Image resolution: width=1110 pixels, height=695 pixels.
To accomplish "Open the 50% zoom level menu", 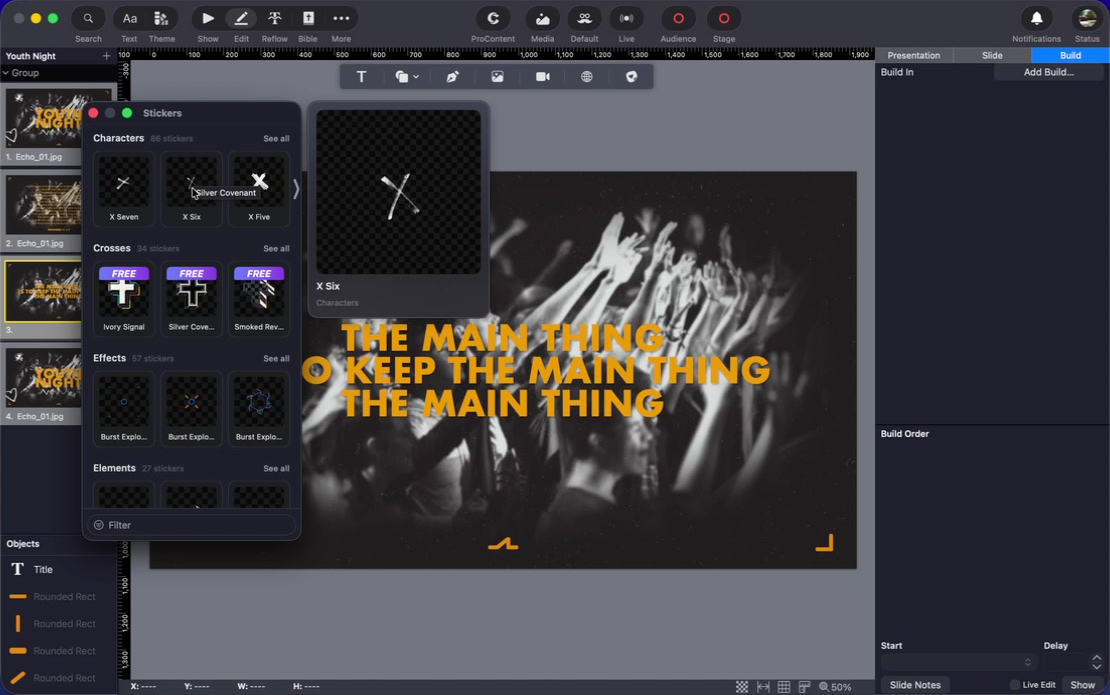I will (x=835, y=687).
